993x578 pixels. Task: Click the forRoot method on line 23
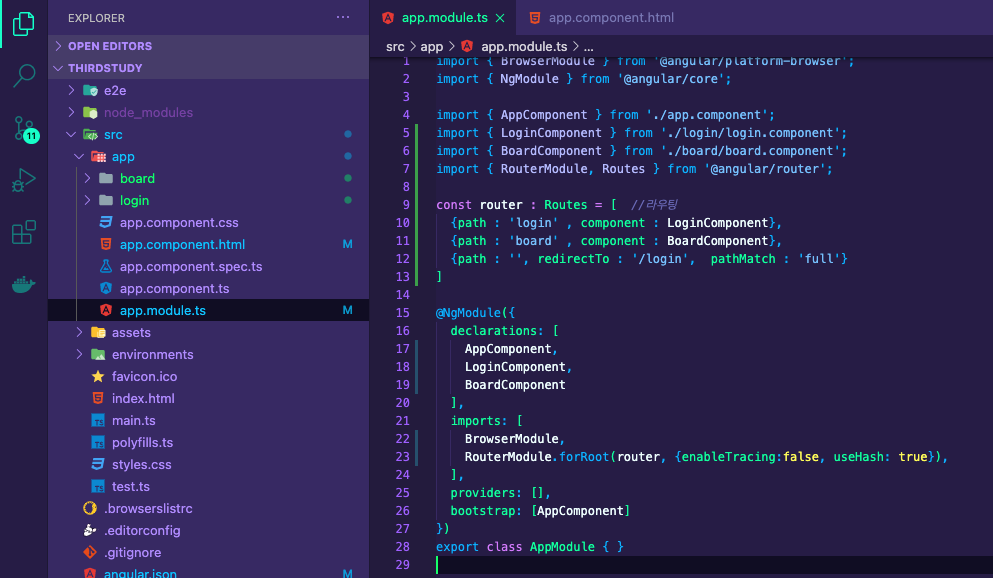(x=583, y=457)
